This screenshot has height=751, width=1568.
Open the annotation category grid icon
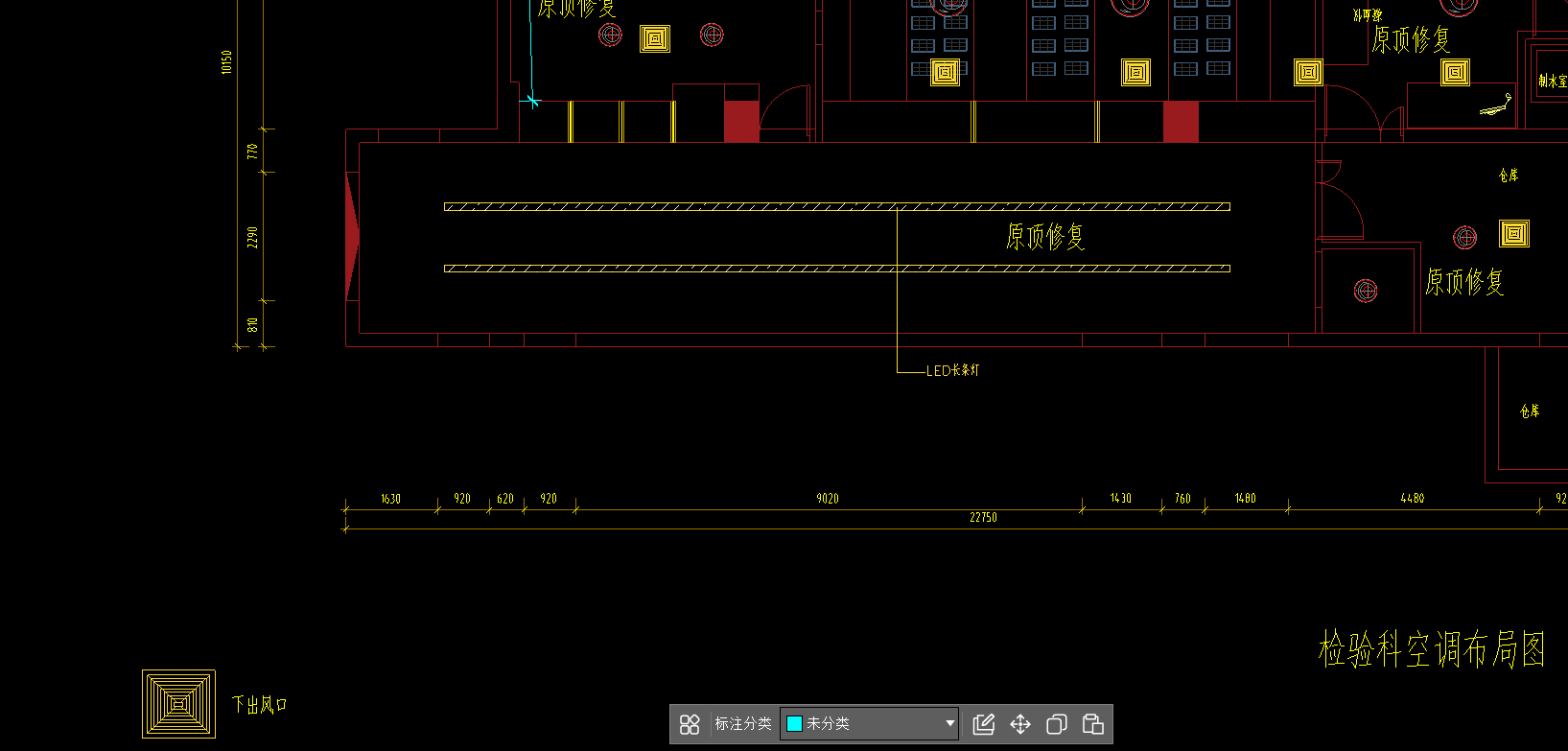click(x=690, y=724)
